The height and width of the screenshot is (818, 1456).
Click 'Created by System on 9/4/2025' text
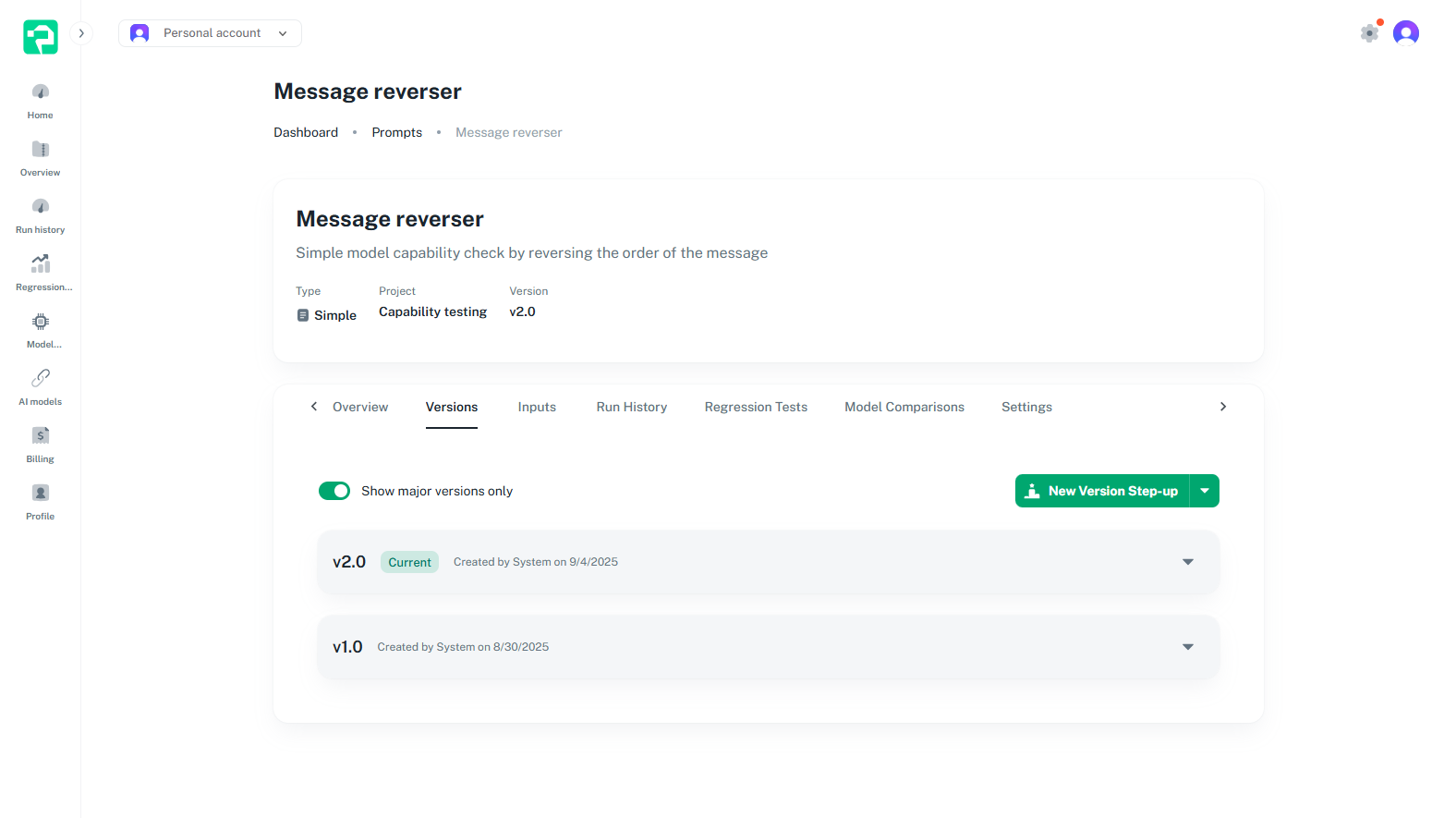tap(536, 562)
